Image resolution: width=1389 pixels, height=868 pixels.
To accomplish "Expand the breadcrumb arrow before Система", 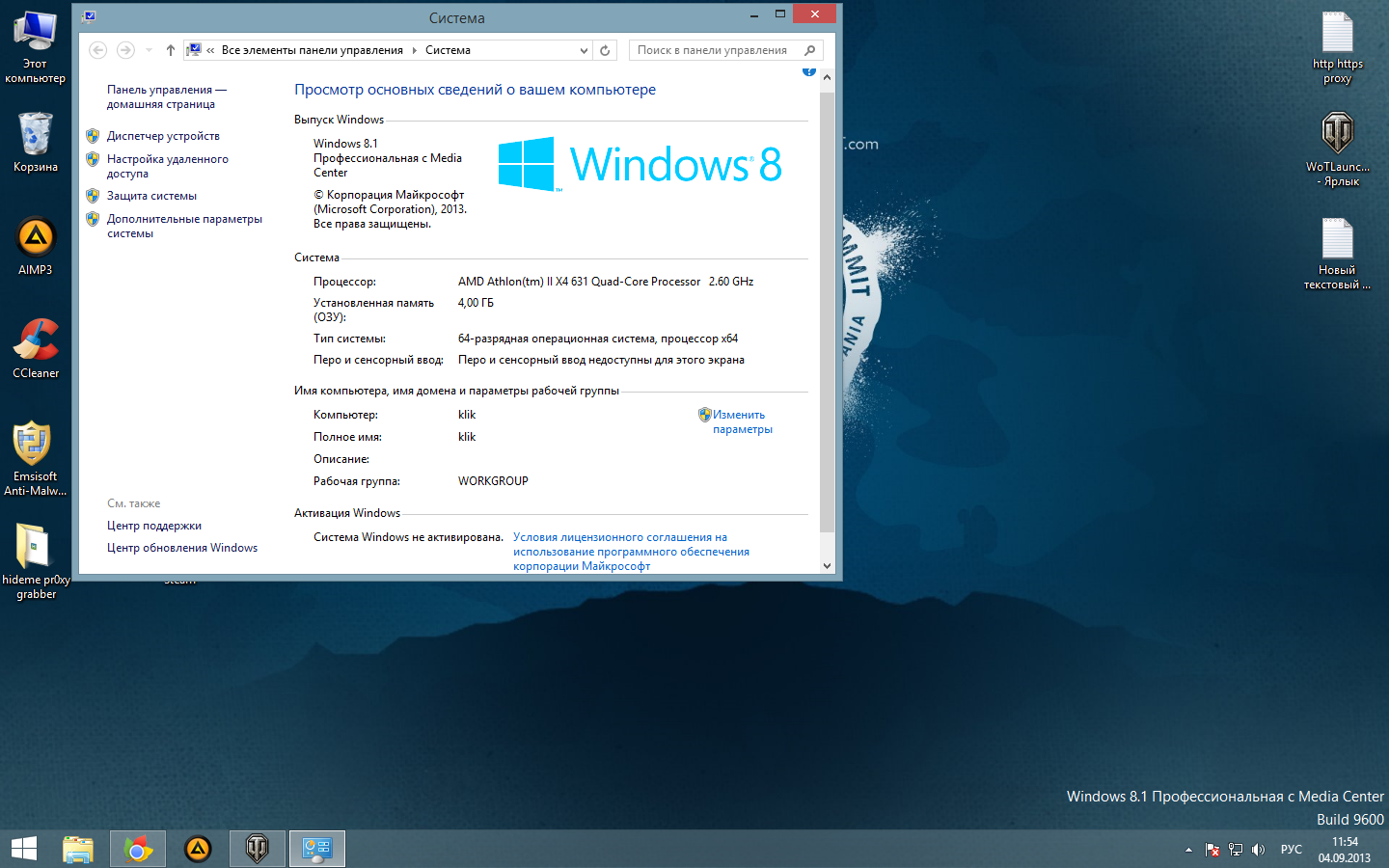I will coord(415,50).
